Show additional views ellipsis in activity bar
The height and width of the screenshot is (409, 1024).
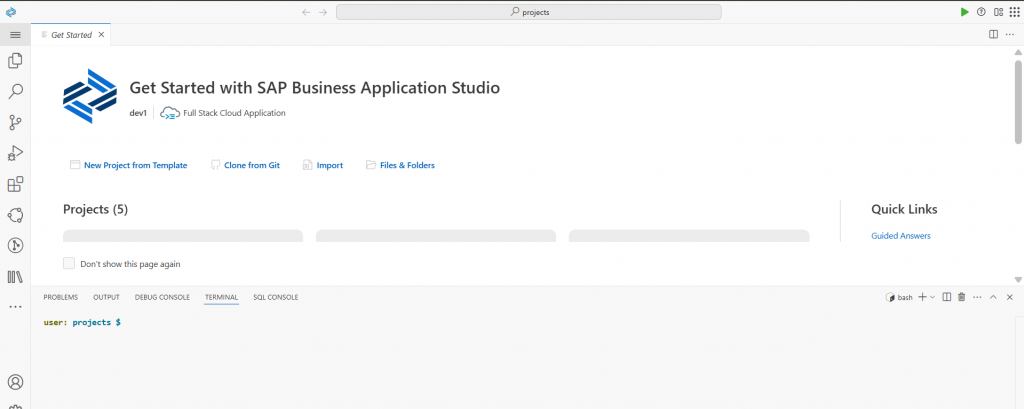[15, 306]
